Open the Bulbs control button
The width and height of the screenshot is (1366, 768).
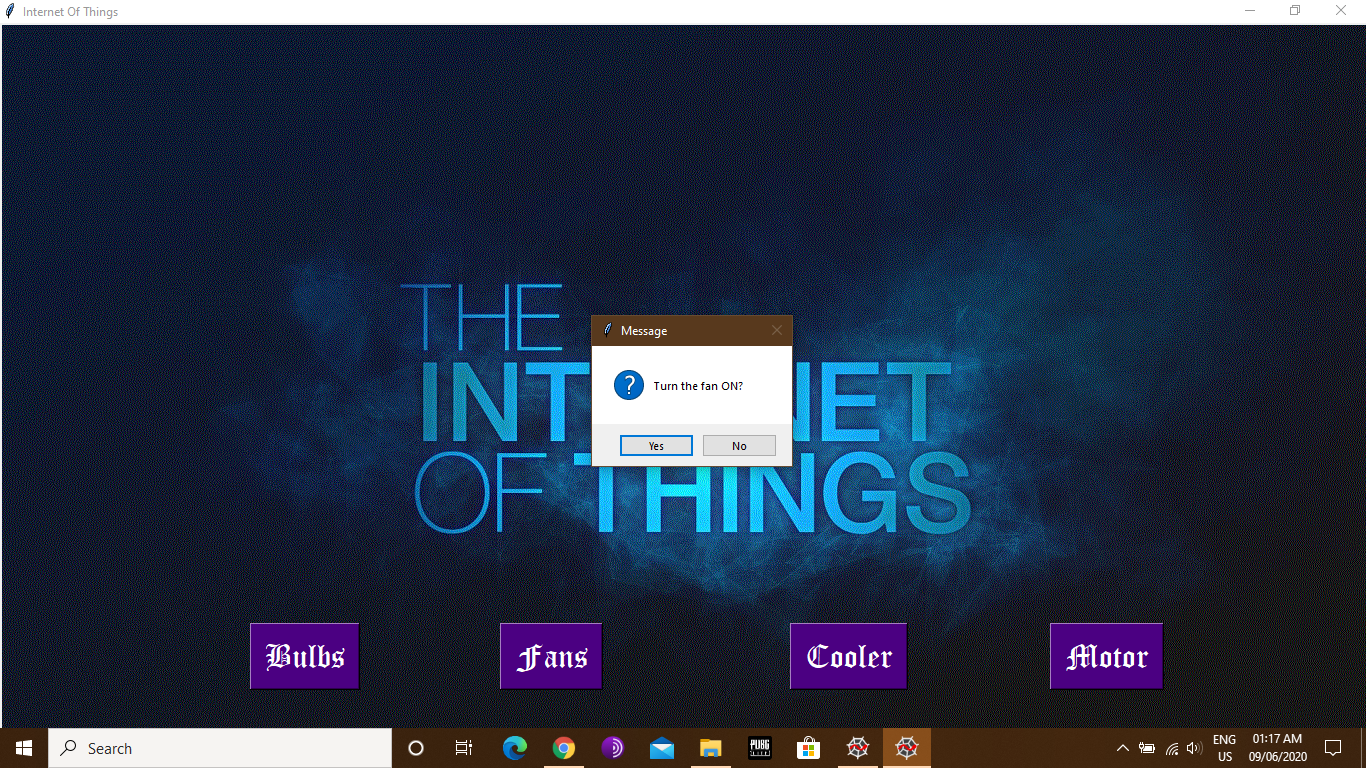(304, 656)
